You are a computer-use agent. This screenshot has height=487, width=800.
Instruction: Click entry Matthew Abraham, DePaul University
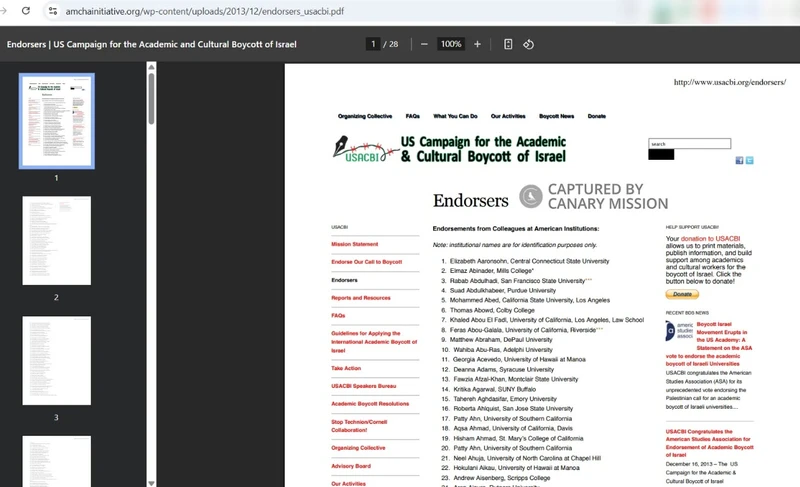pyautogui.click(x=501, y=340)
